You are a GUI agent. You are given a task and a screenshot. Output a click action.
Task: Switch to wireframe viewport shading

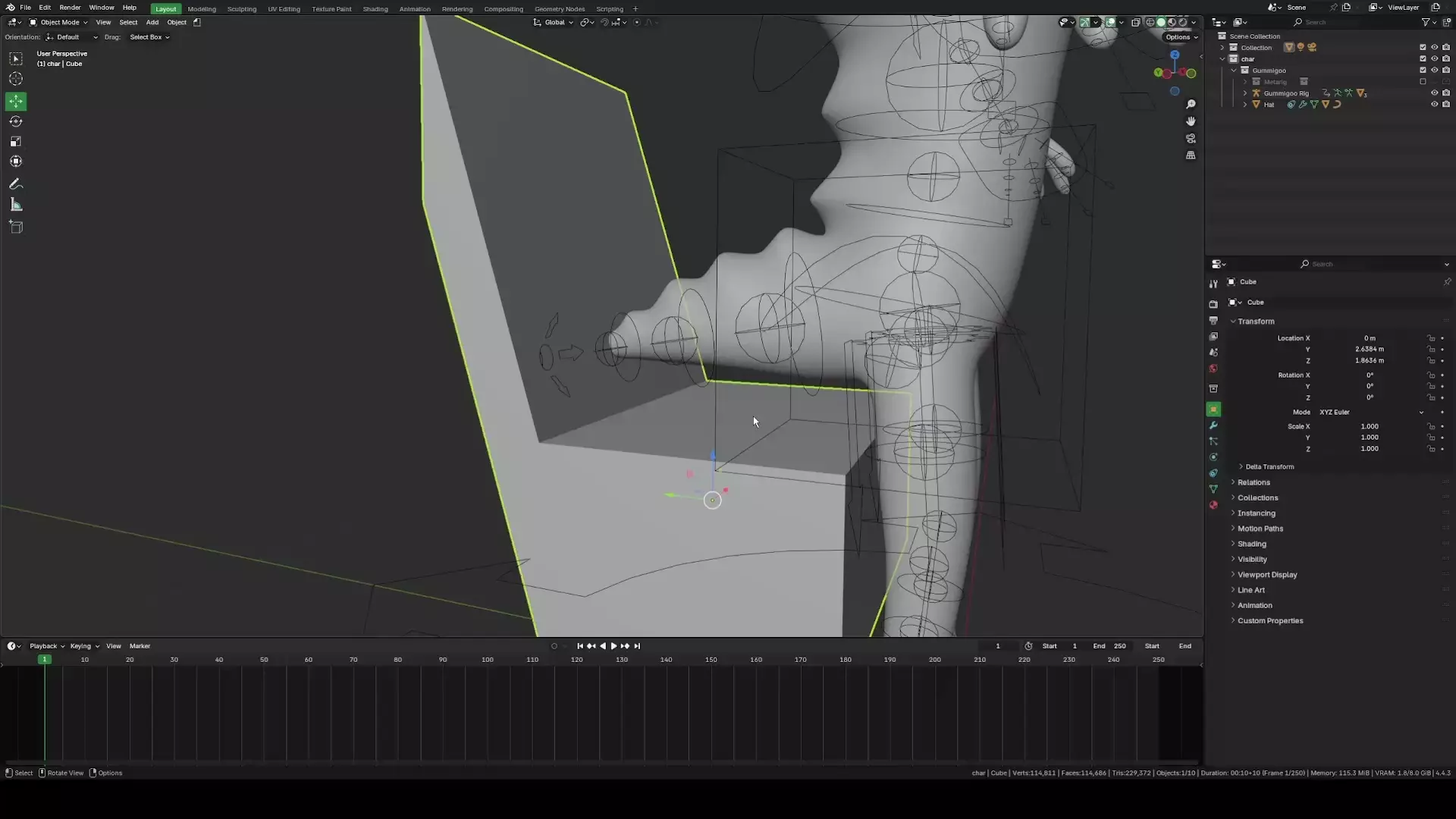pos(1150,22)
